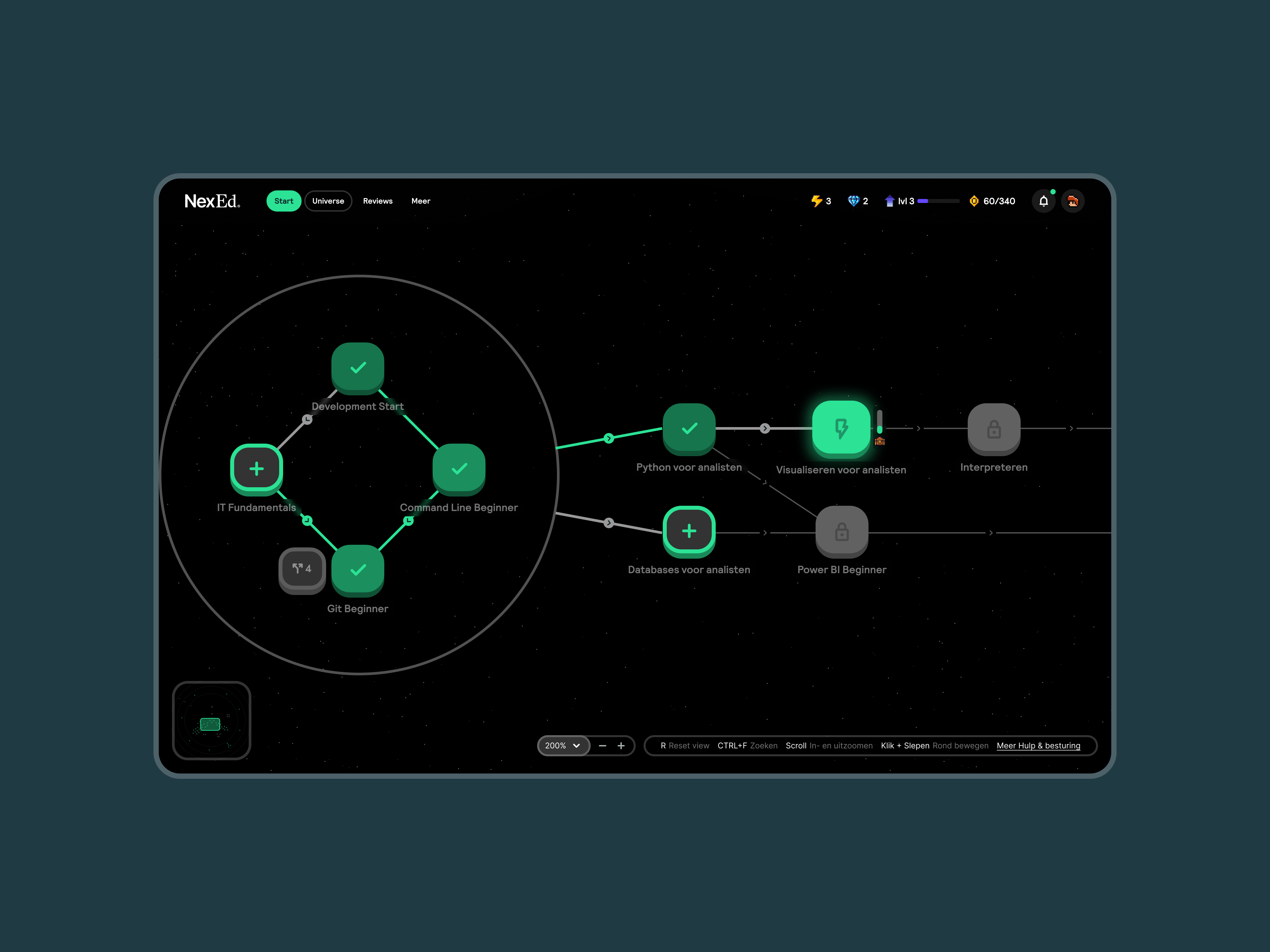This screenshot has width=1270, height=952.
Task: Click the locked Power BI Beginner node
Action: 841,531
